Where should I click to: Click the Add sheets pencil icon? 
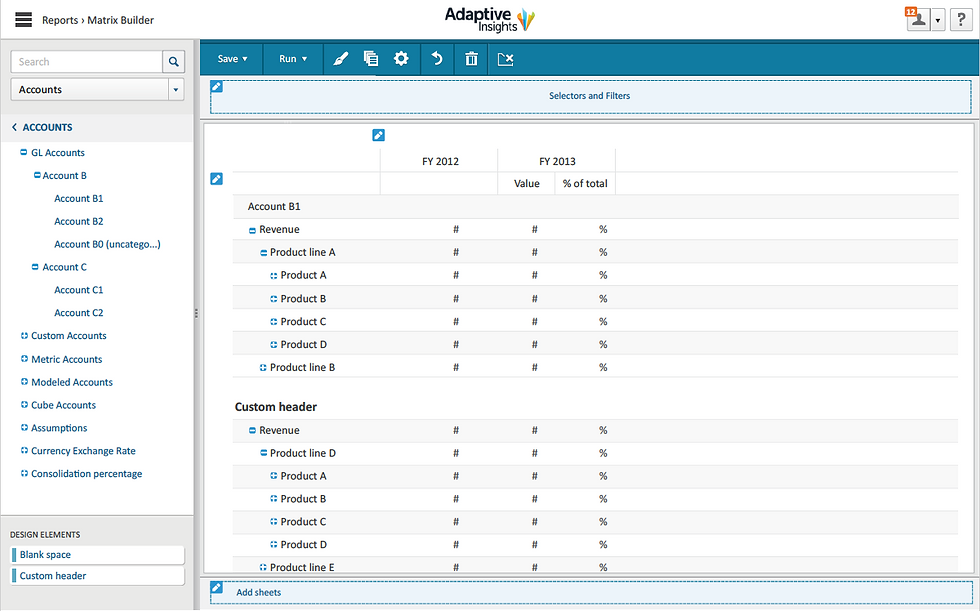(x=216, y=587)
